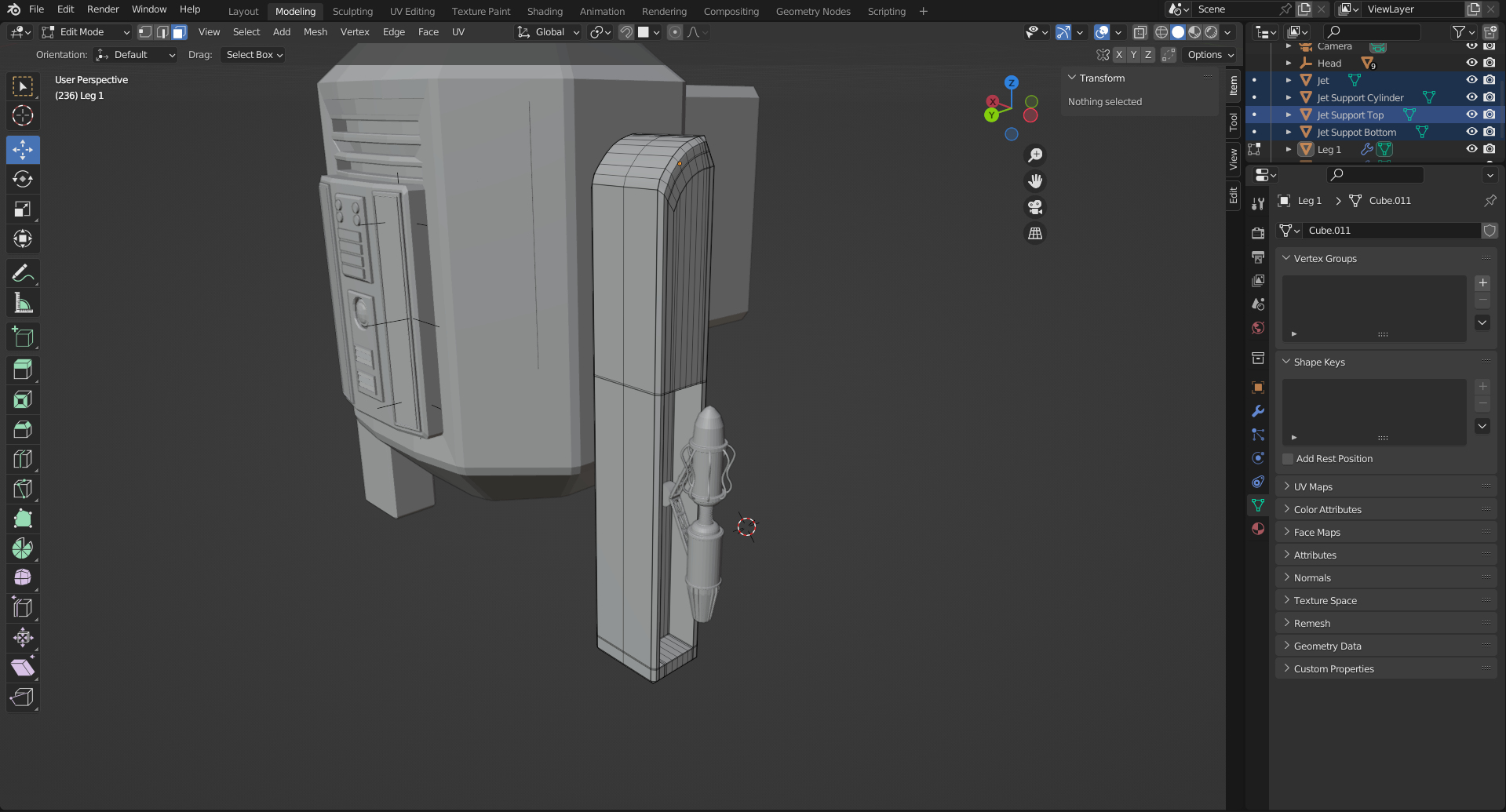
Task: Expand the UV Maps panel
Action: coord(1313,487)
